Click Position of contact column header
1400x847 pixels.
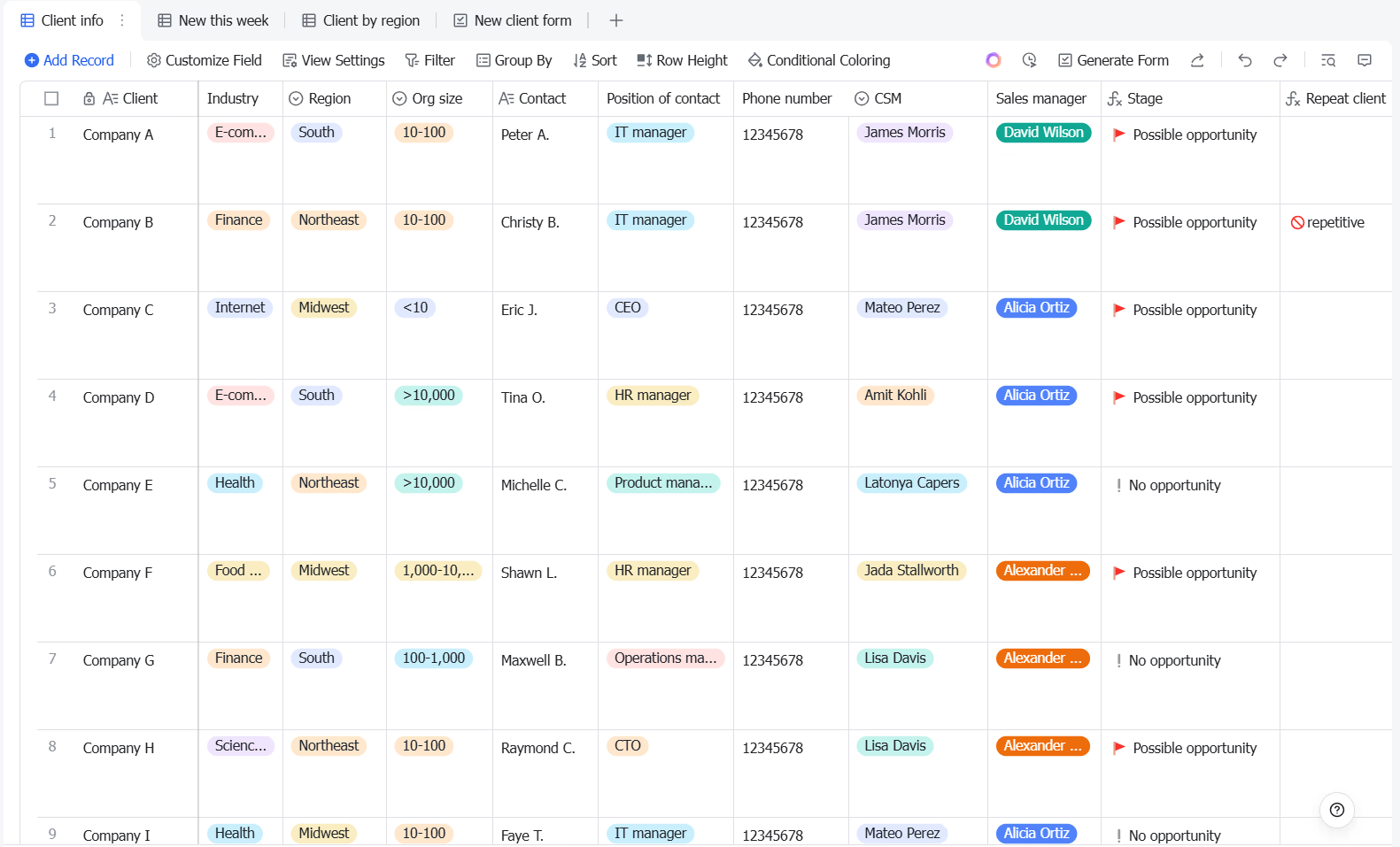pos(666,98)
